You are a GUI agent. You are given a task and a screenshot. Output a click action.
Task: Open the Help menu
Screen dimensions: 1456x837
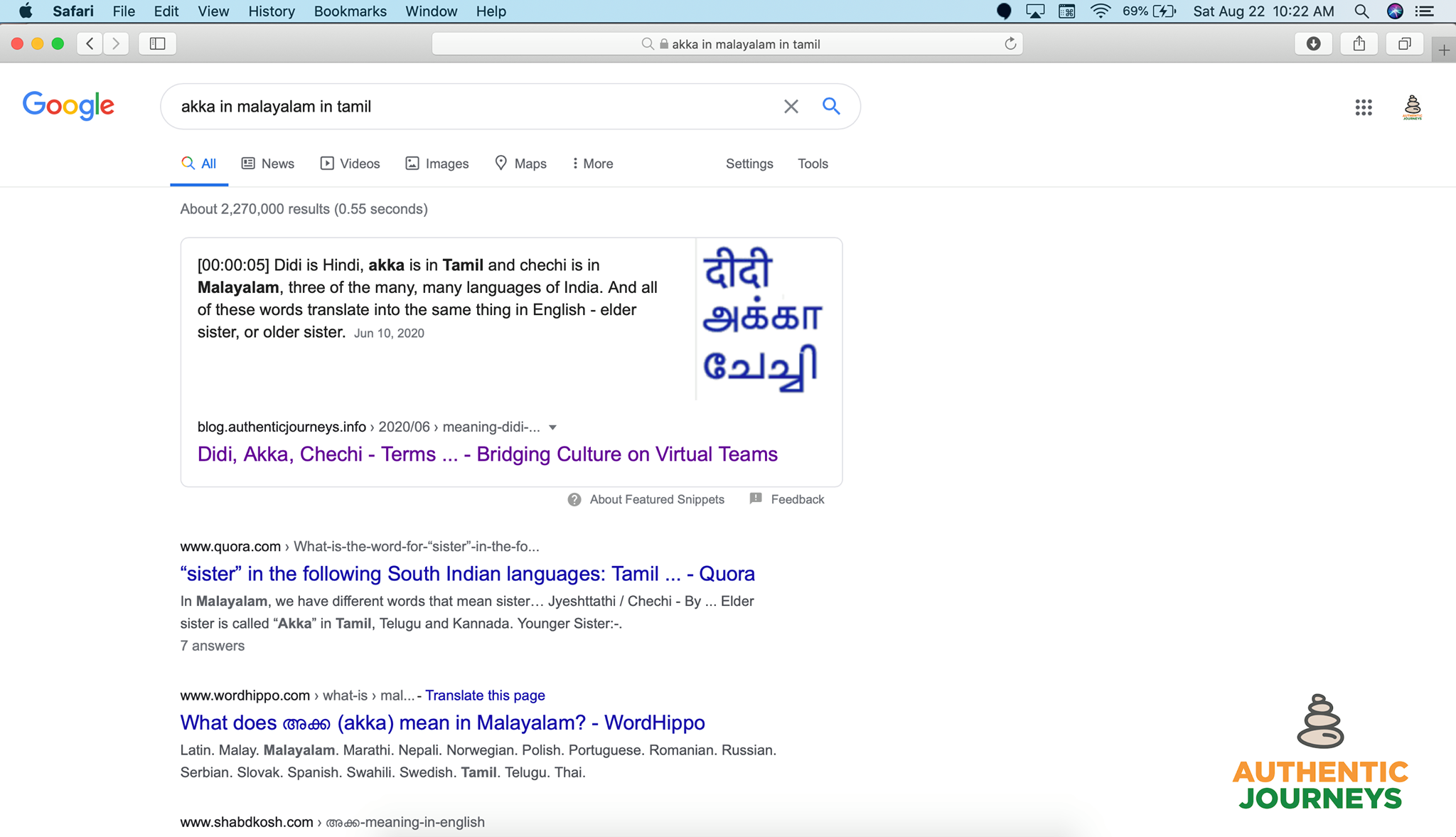click(491, 11)
